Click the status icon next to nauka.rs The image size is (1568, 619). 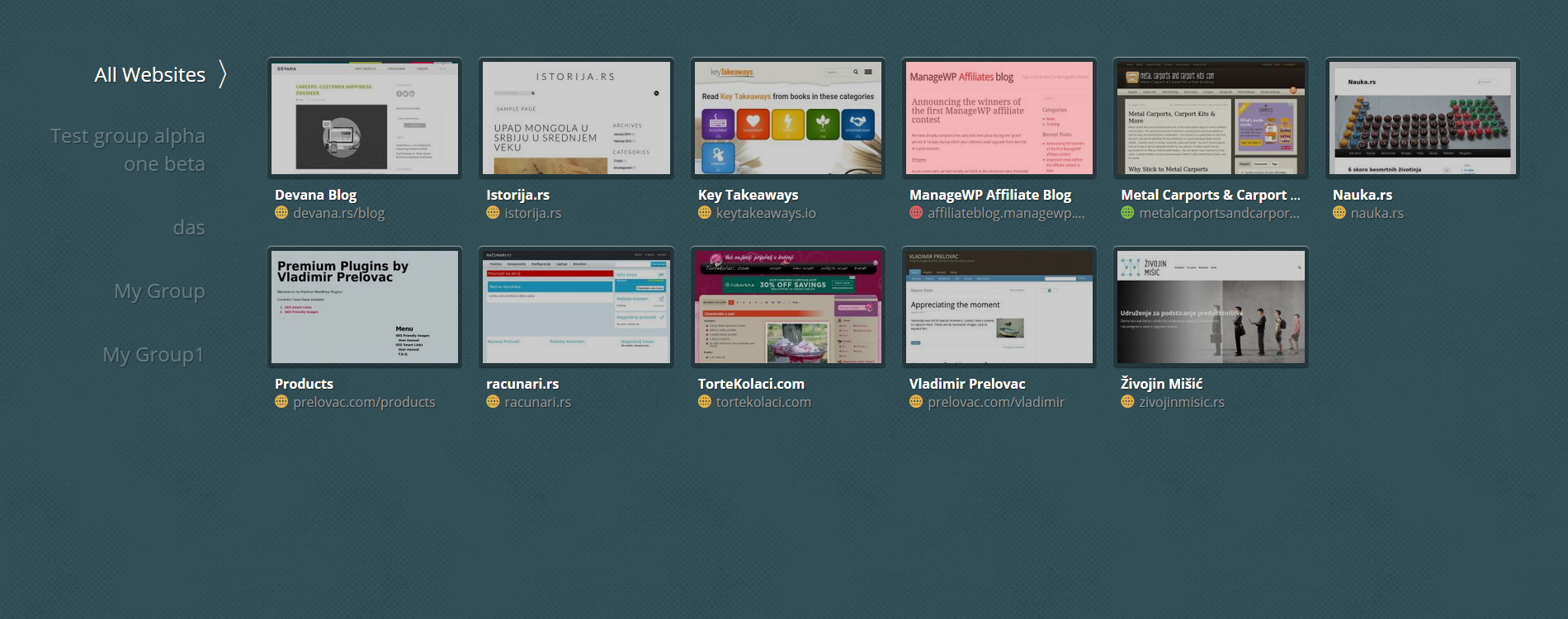(x=1339, y=213)
